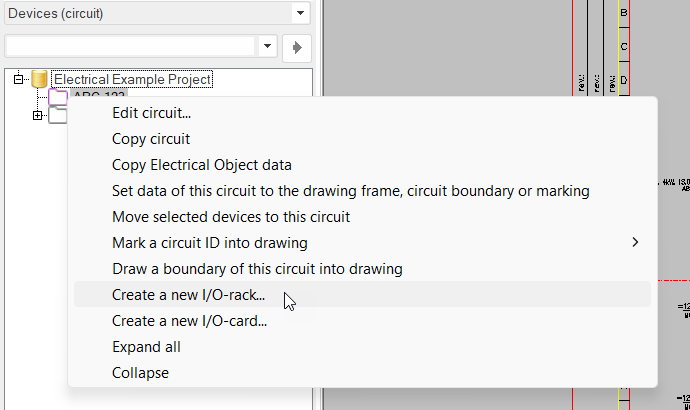Select Edit circuit... from context menu
Image resolution: width=690 pixels, height=410 pixels.
coord(151,113)
